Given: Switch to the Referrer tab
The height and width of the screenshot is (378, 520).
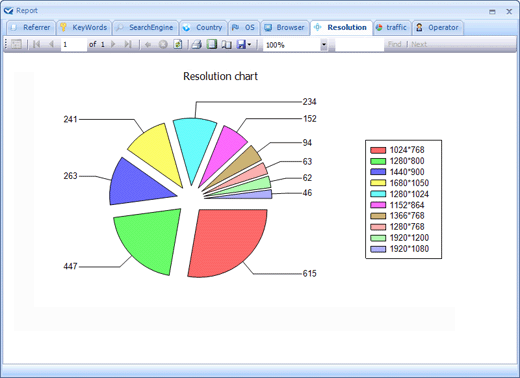Looking at the screenshot, I should tap(30, 28).
